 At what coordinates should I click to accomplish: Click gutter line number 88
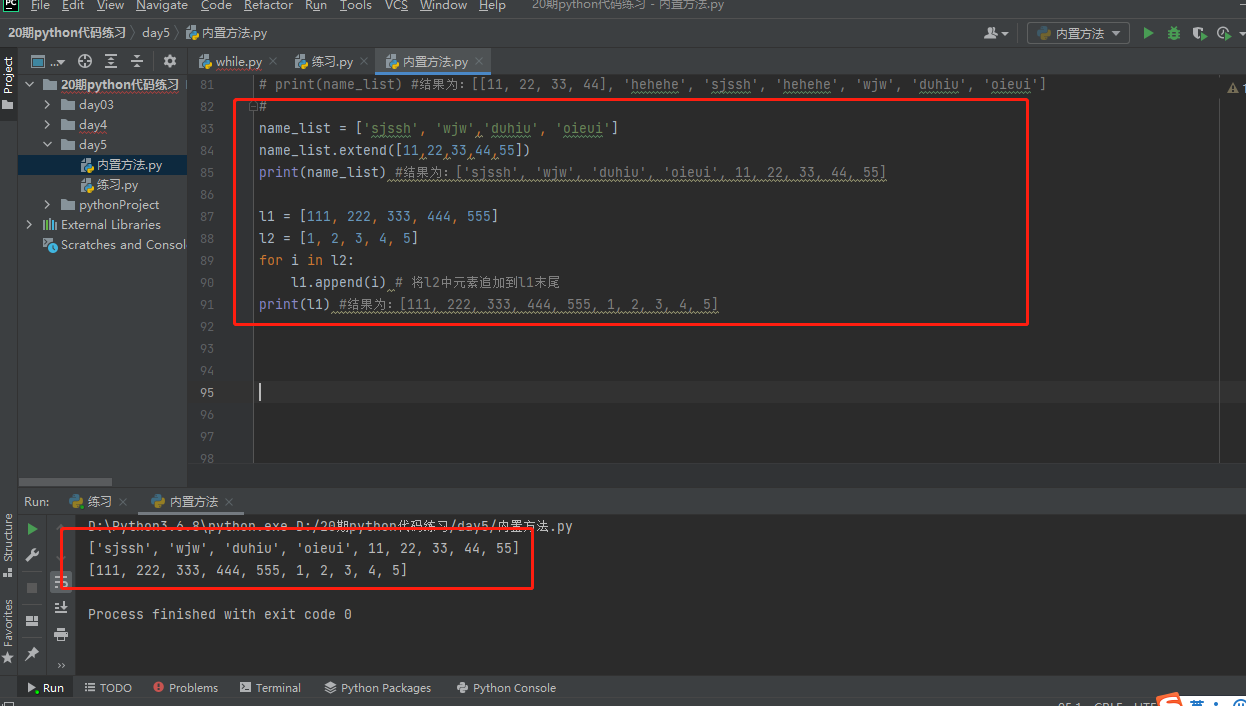[207, 238]
